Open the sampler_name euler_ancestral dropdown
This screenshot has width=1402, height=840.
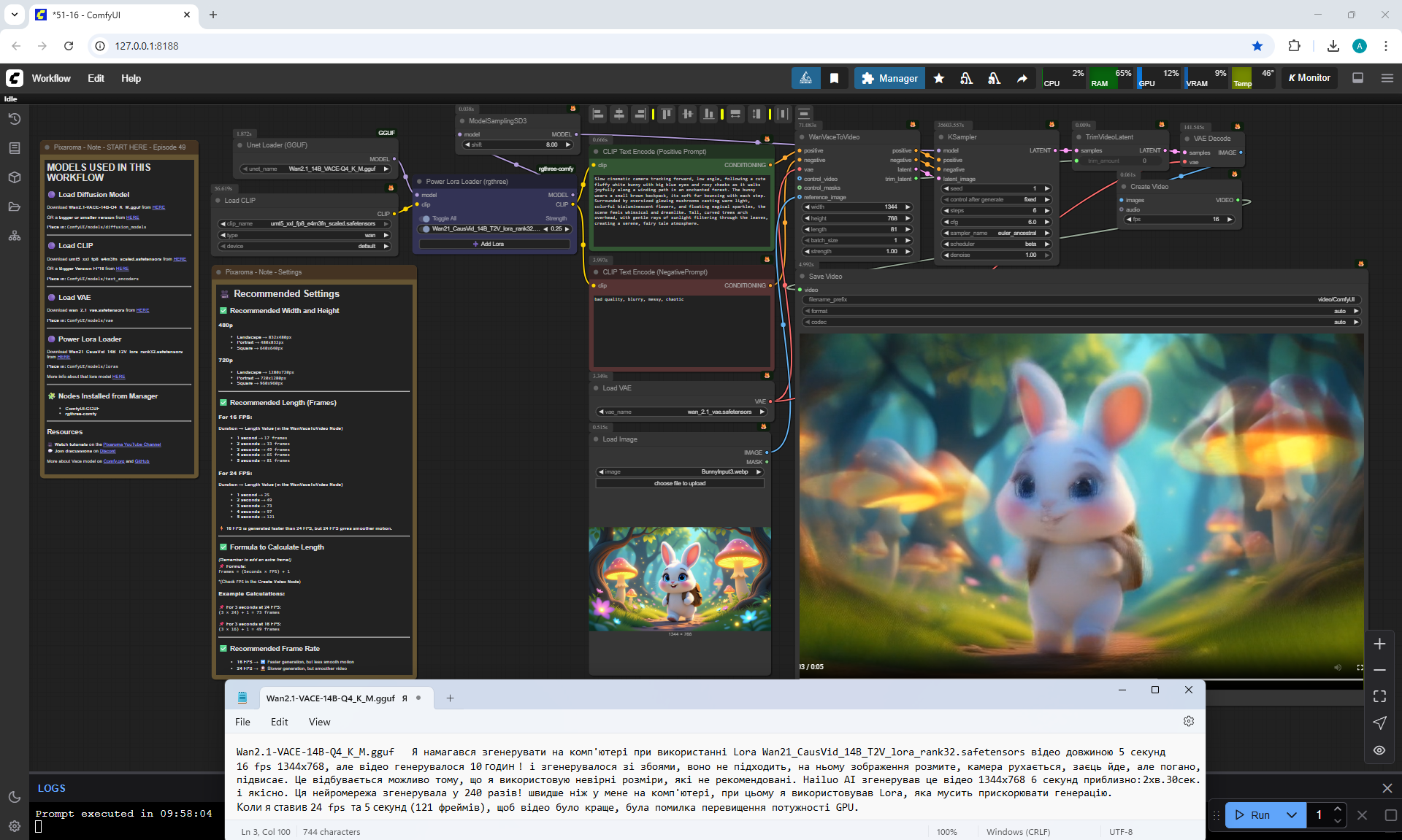coord(997,233)
